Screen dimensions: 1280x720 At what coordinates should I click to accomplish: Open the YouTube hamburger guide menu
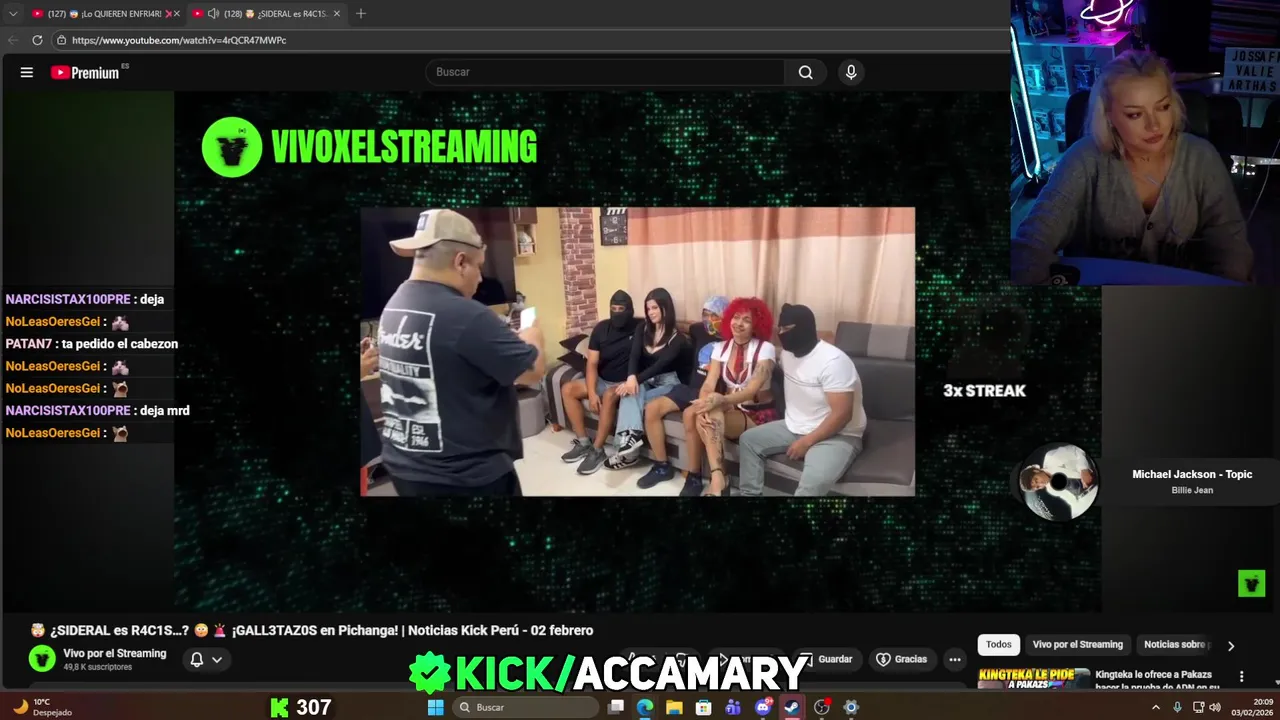(27, 72)
